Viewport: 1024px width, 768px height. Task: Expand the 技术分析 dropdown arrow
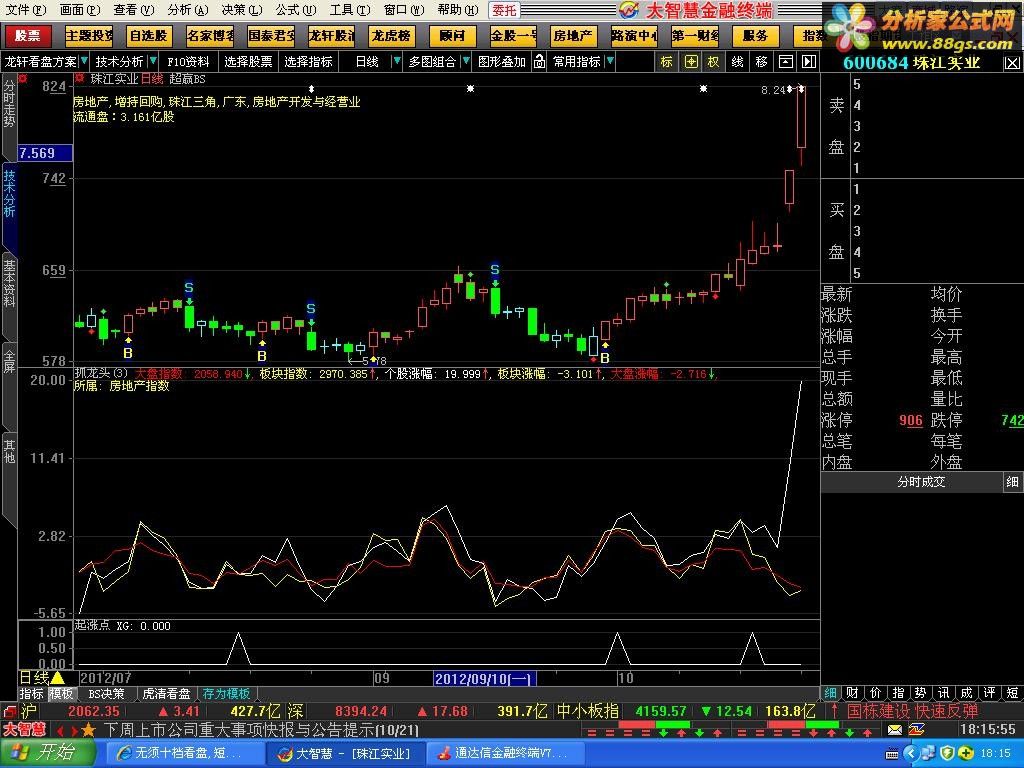[x=153, y=61]
